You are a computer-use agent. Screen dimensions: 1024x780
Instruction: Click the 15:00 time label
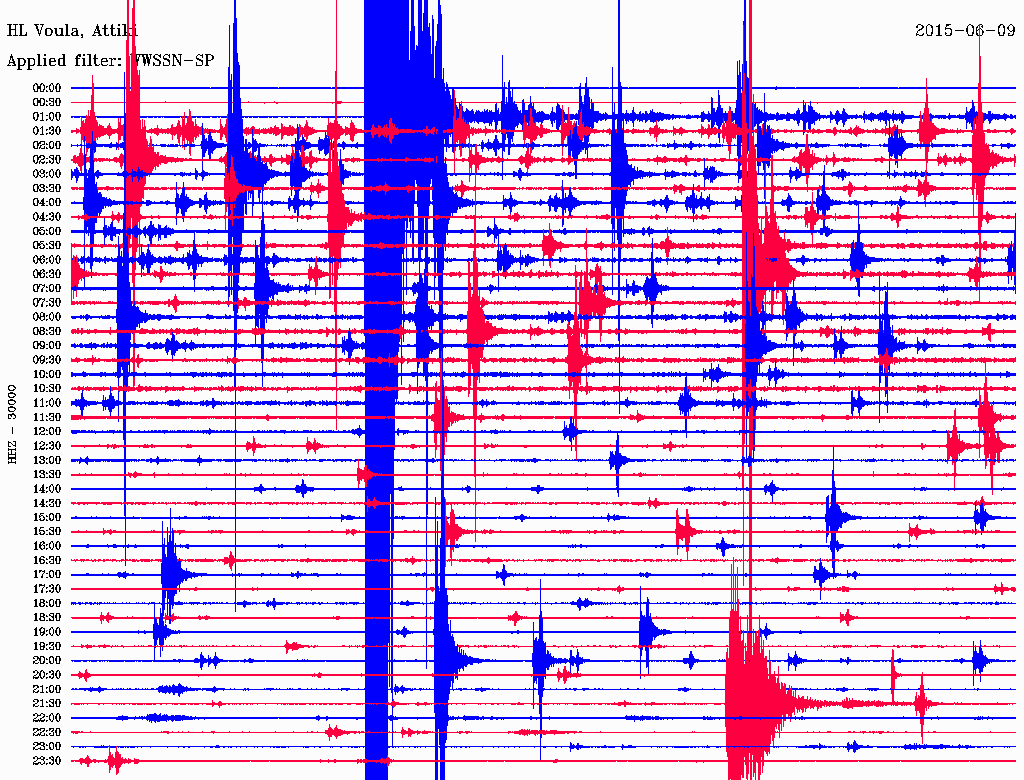pyautogui.click(x=47, y=517)
